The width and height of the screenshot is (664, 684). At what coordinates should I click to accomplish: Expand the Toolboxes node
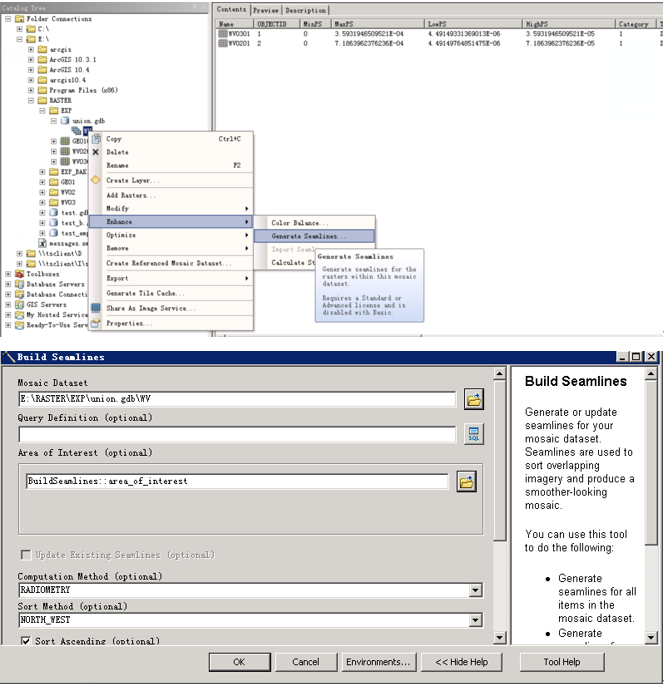[x=8, y=274]
